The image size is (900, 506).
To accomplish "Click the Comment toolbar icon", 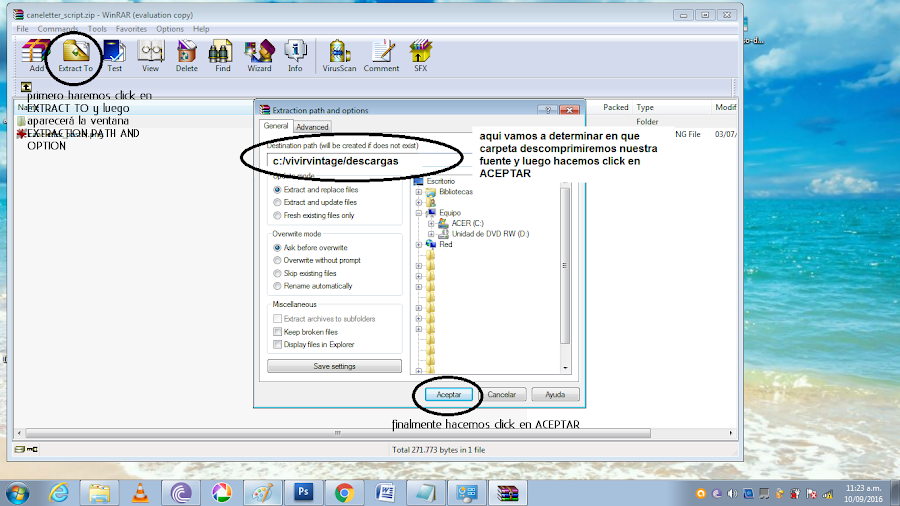I will pos(381,56).
